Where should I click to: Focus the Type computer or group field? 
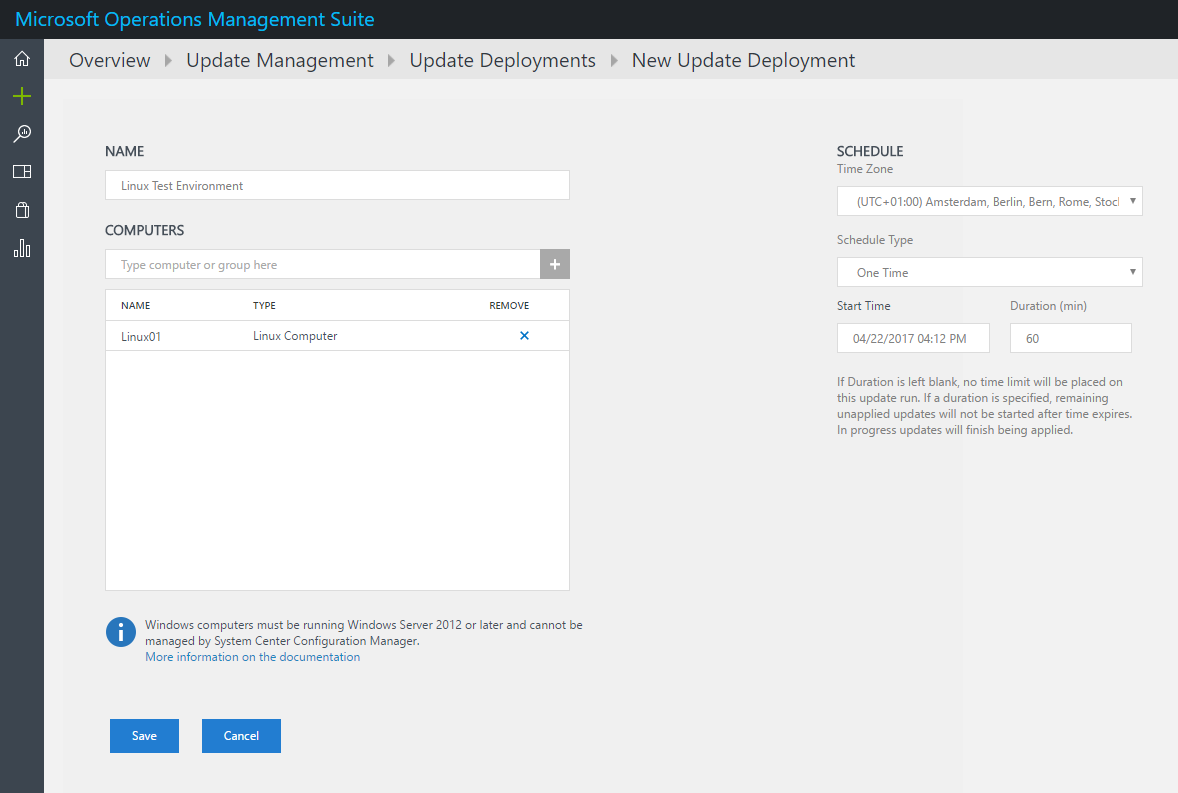tap(322, 264)
